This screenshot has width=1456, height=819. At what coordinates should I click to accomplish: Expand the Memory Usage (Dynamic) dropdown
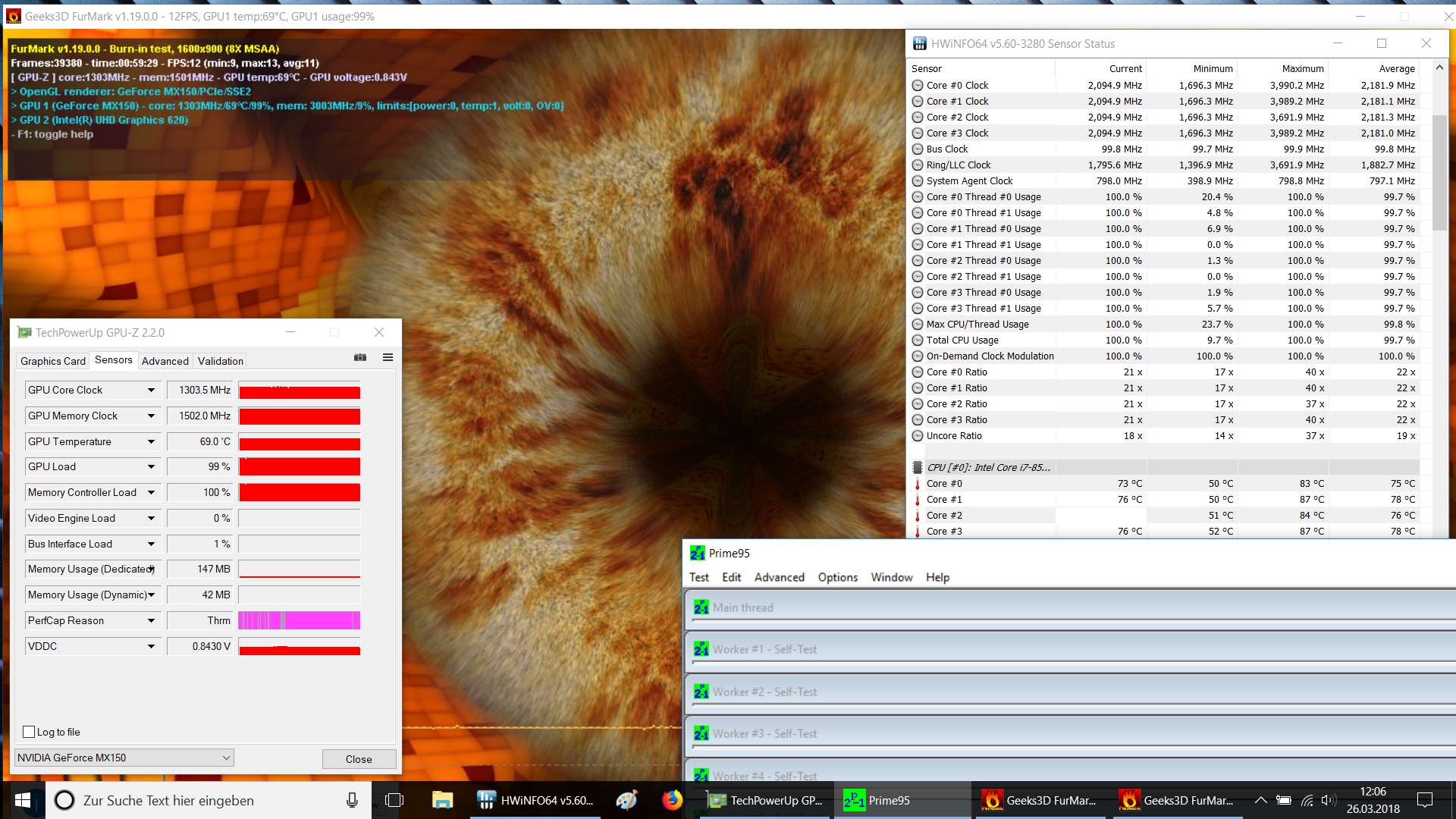click(x=151, y=595)
